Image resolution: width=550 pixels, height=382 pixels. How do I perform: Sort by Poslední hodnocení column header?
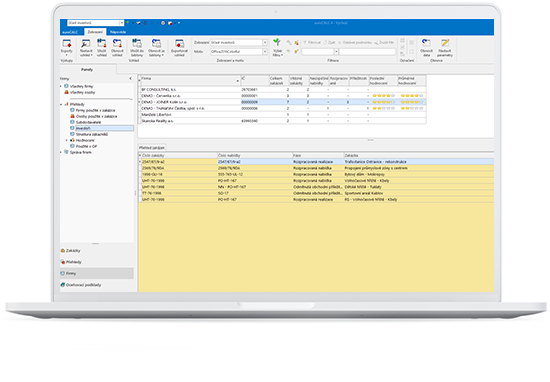[383, 81]
